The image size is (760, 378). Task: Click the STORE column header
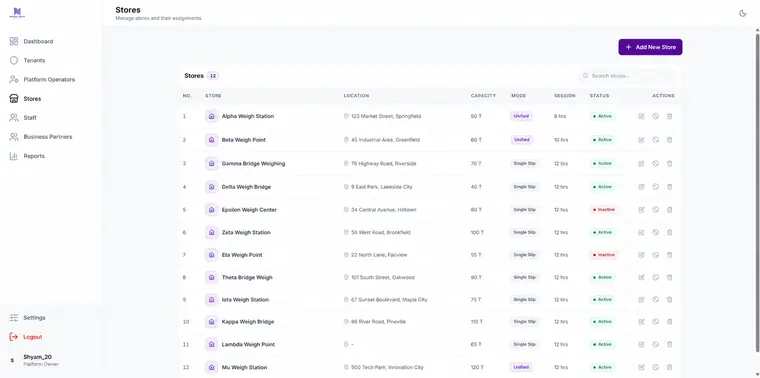click(213, 96)
